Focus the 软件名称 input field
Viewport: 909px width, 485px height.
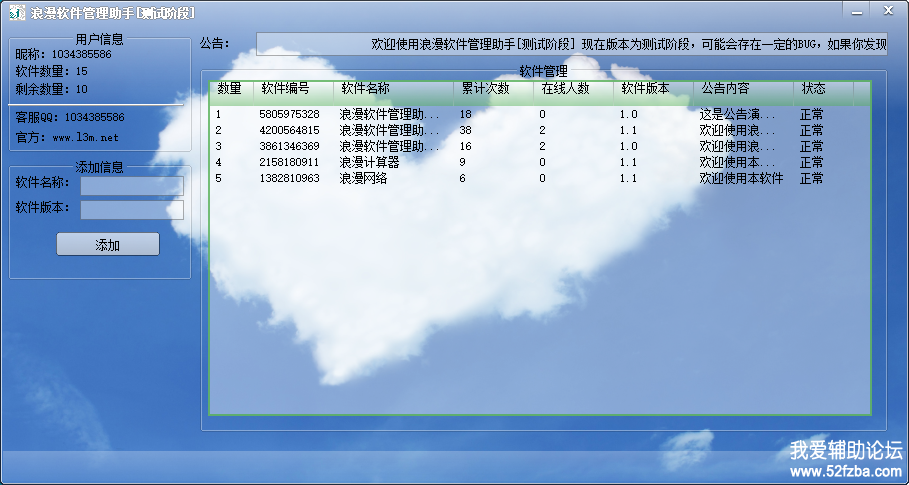[x=132, y=186]
